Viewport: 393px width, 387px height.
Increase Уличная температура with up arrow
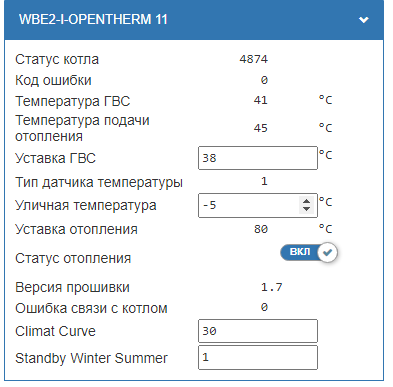pyautogui.click(x=306, y=201)
